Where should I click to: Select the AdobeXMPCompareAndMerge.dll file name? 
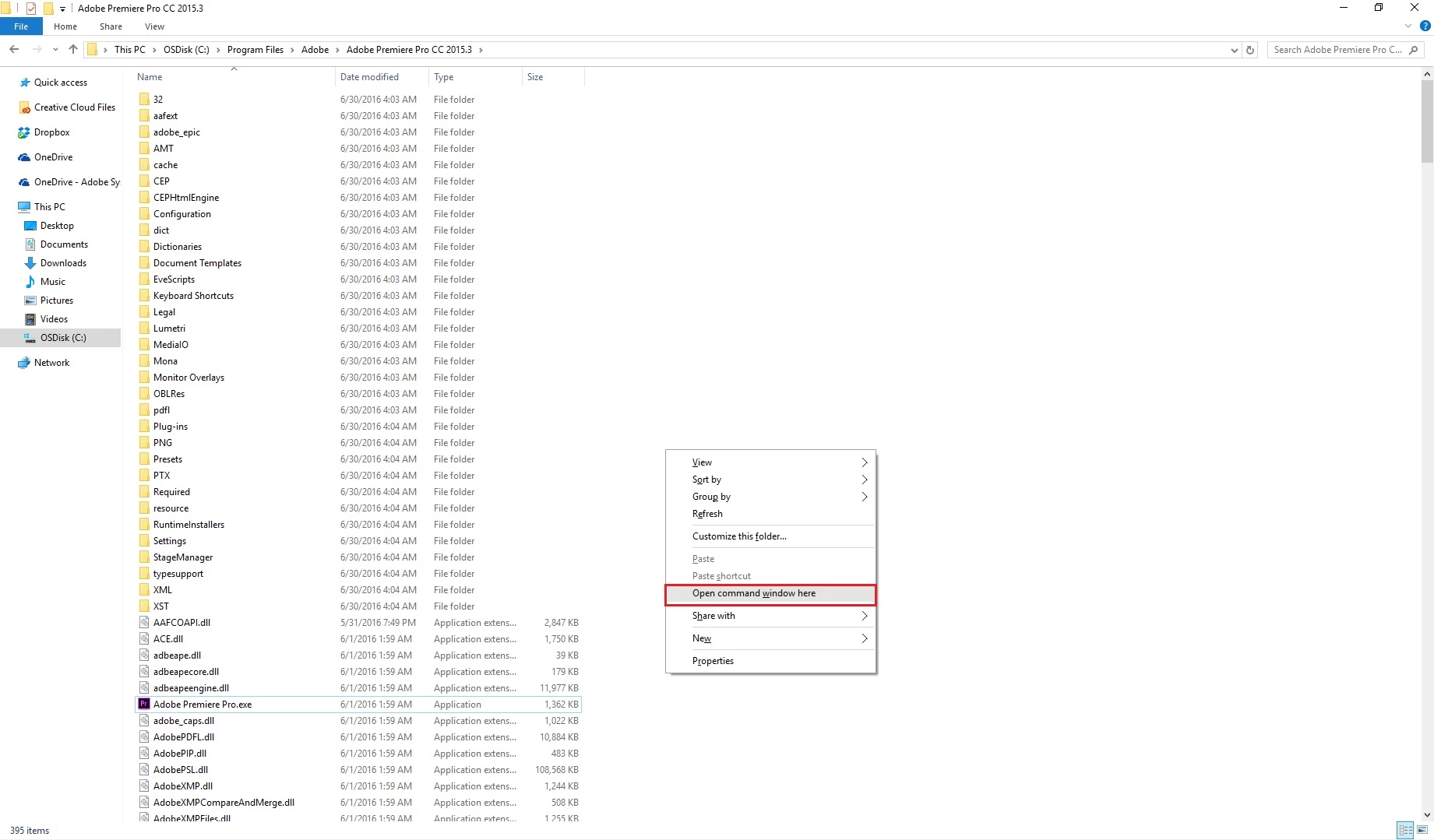point(224,803)
